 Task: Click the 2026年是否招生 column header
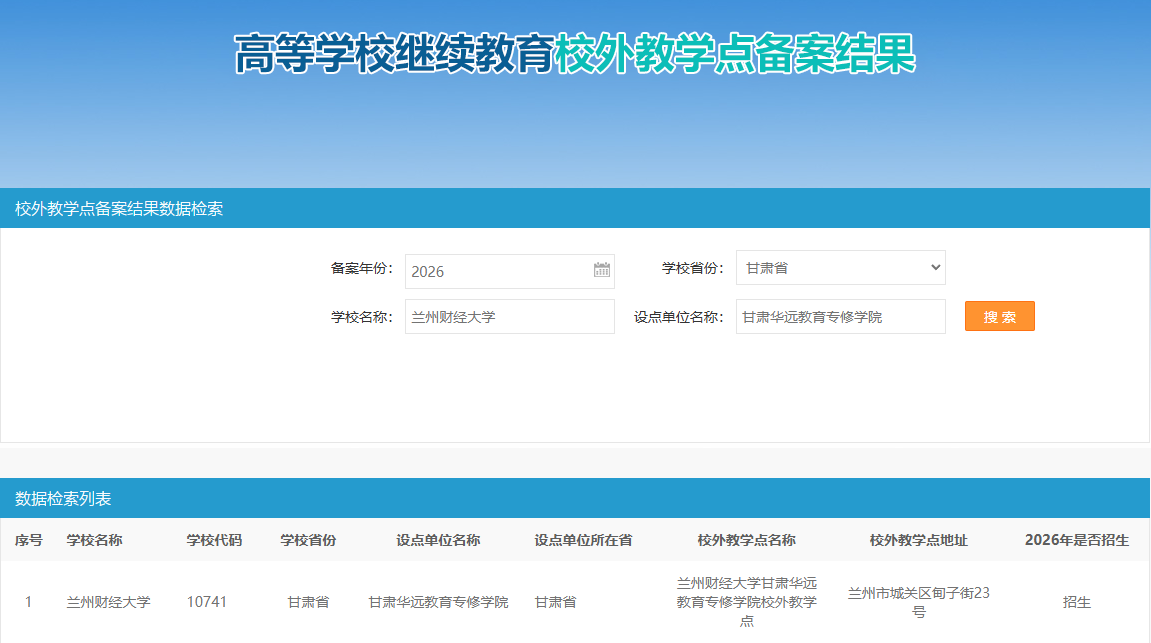click(x=1077, y=540)
